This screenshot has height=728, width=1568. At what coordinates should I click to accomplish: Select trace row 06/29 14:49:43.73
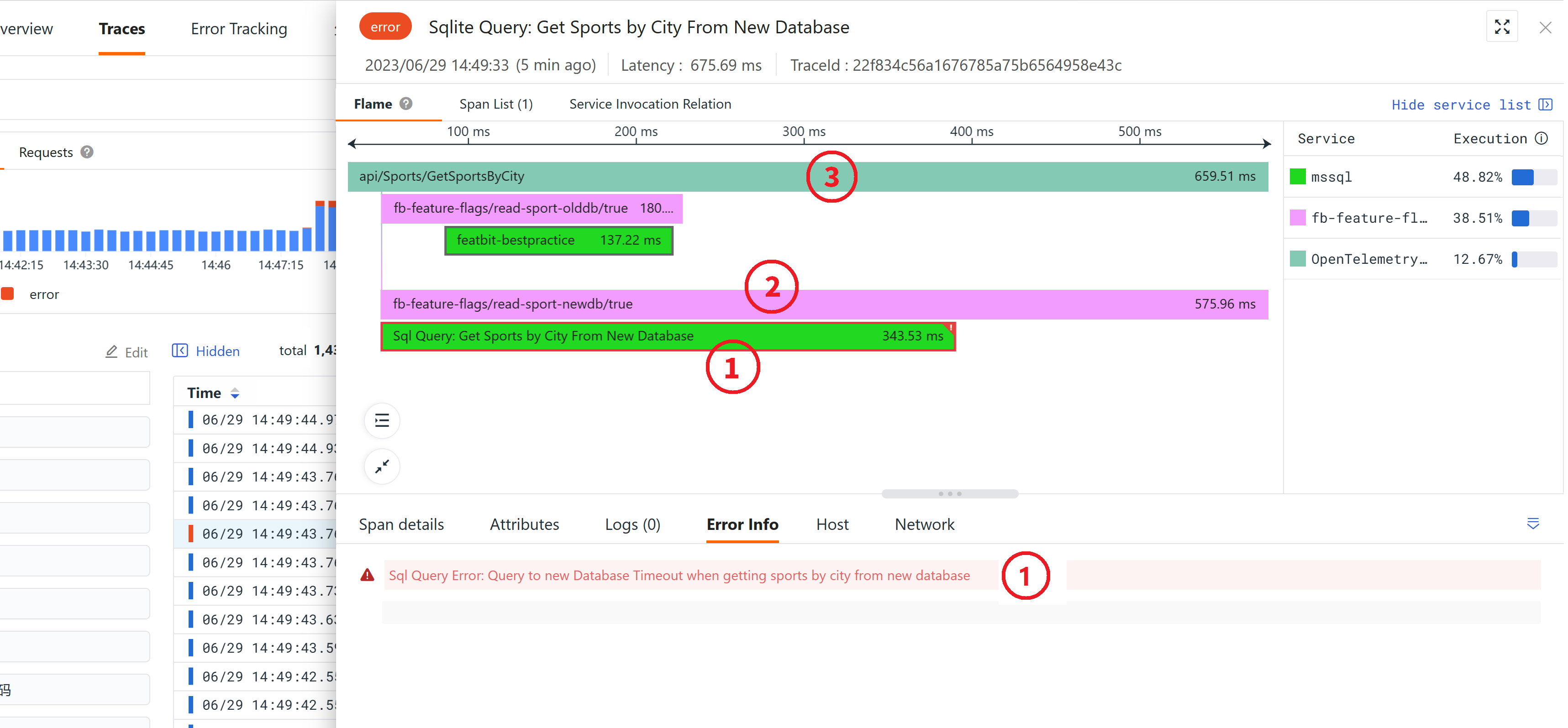[255, 591]
